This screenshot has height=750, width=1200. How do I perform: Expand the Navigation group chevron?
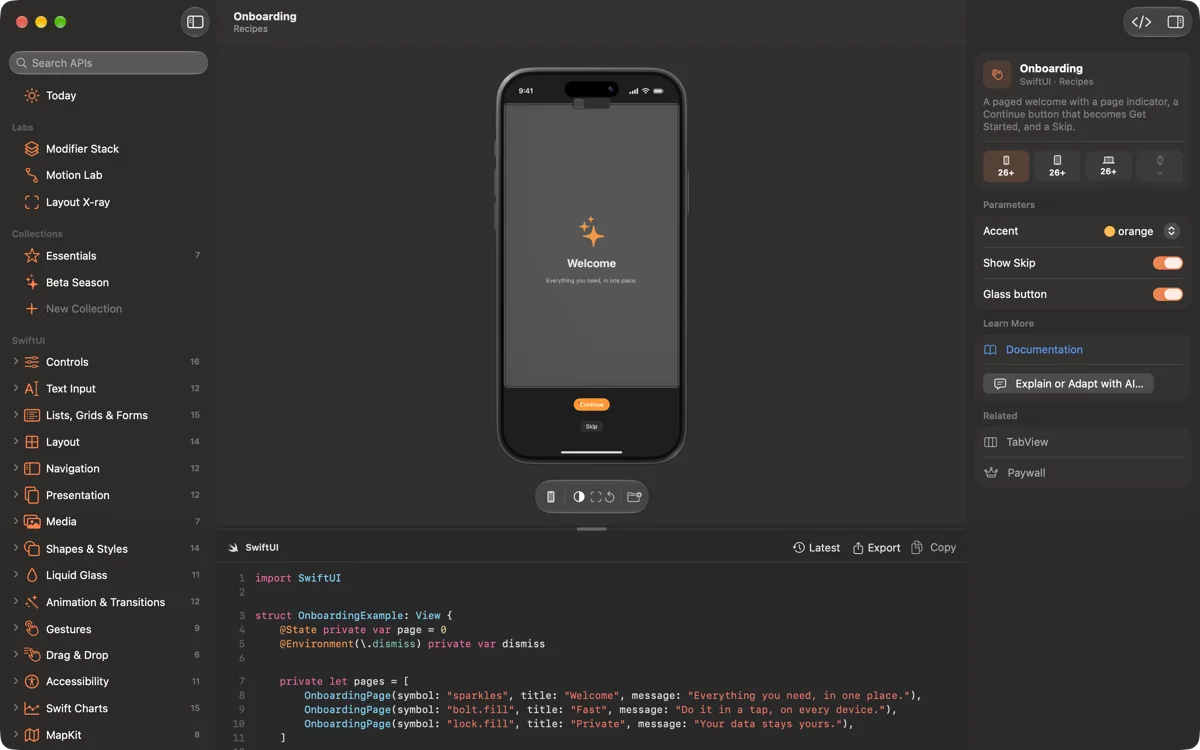coord(15,468)
